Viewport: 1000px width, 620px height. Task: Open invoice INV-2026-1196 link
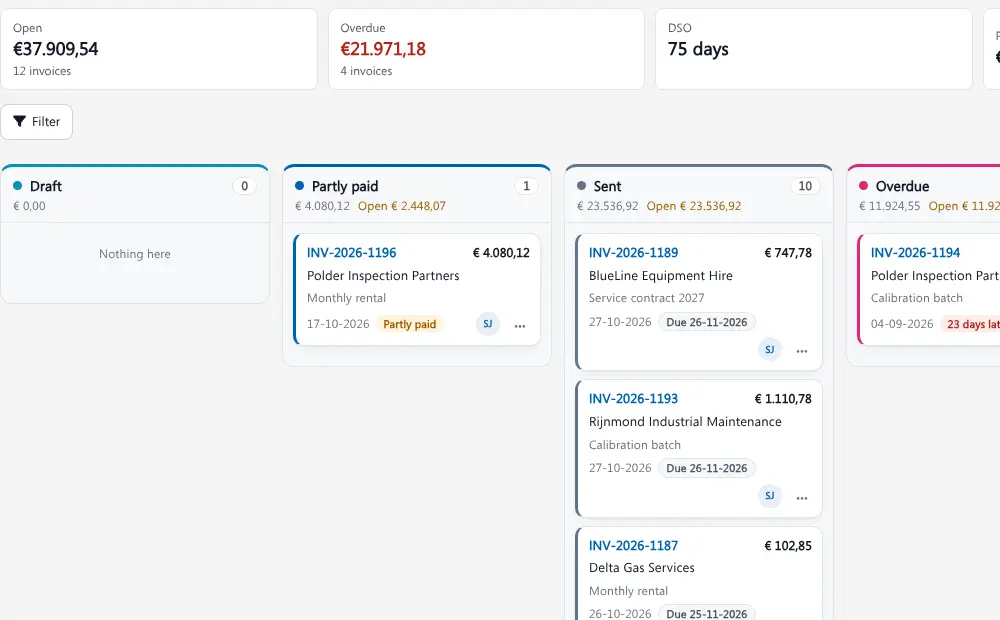[351, 253]
